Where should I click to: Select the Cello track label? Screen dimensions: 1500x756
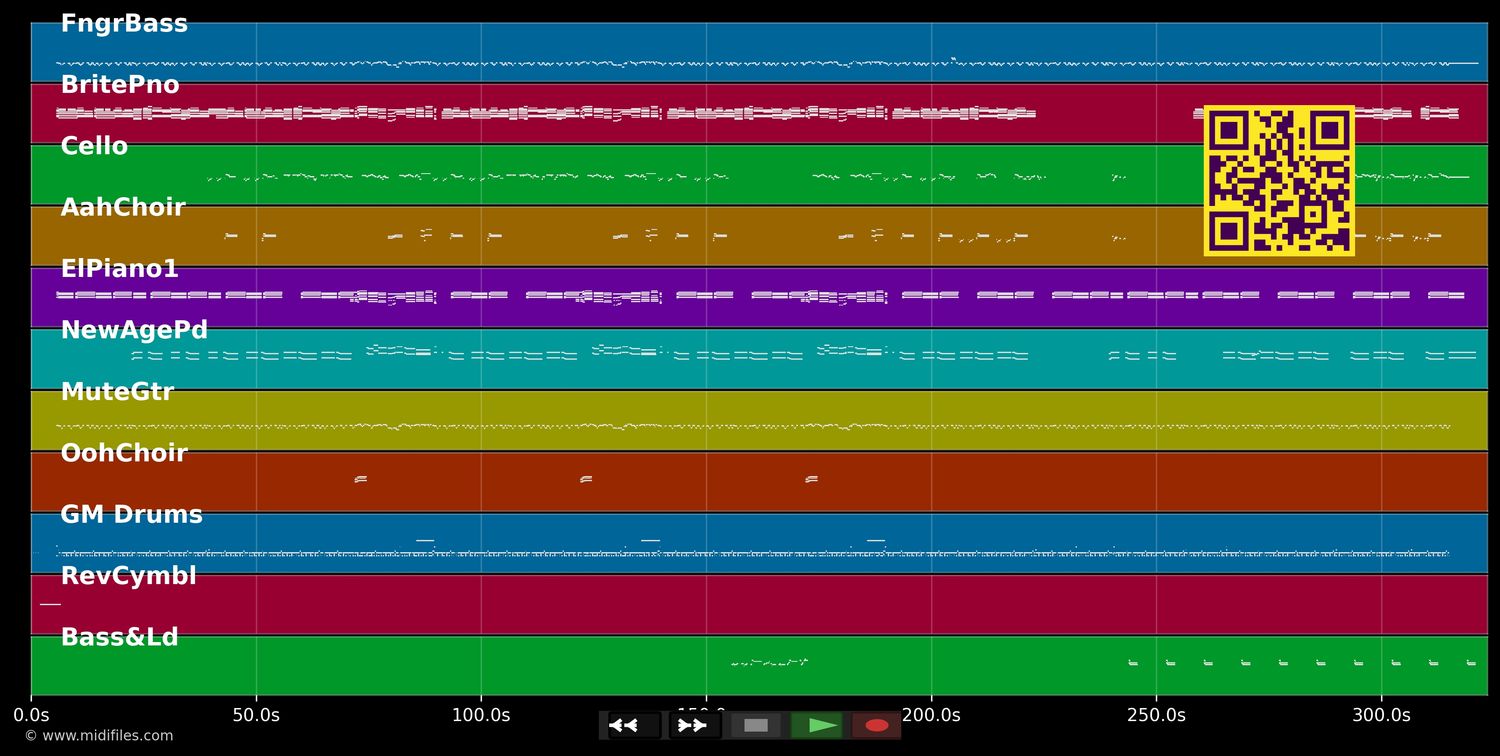click(94, 146)
